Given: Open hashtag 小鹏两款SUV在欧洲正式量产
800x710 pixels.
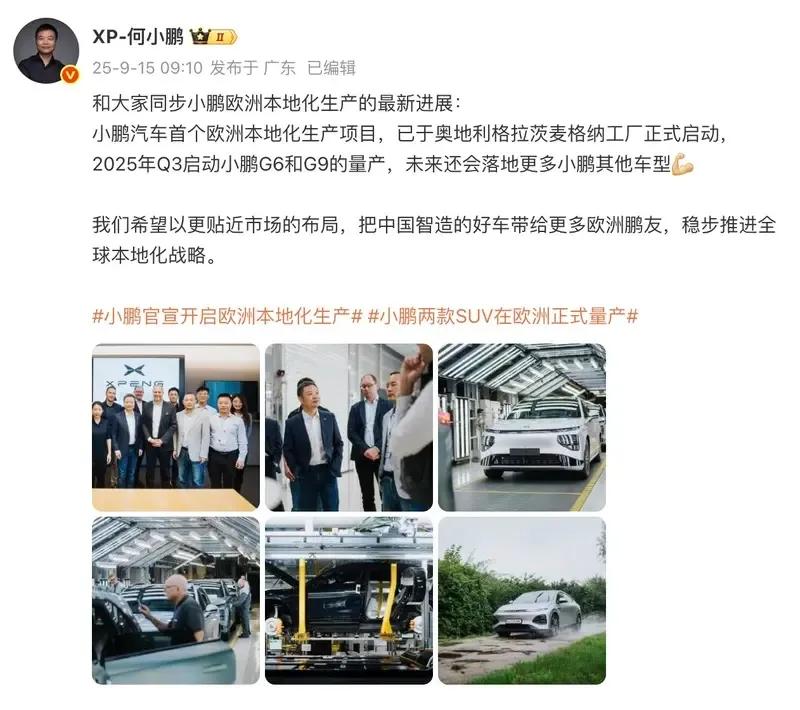Looking at the screenshot, I should point(503,316).
